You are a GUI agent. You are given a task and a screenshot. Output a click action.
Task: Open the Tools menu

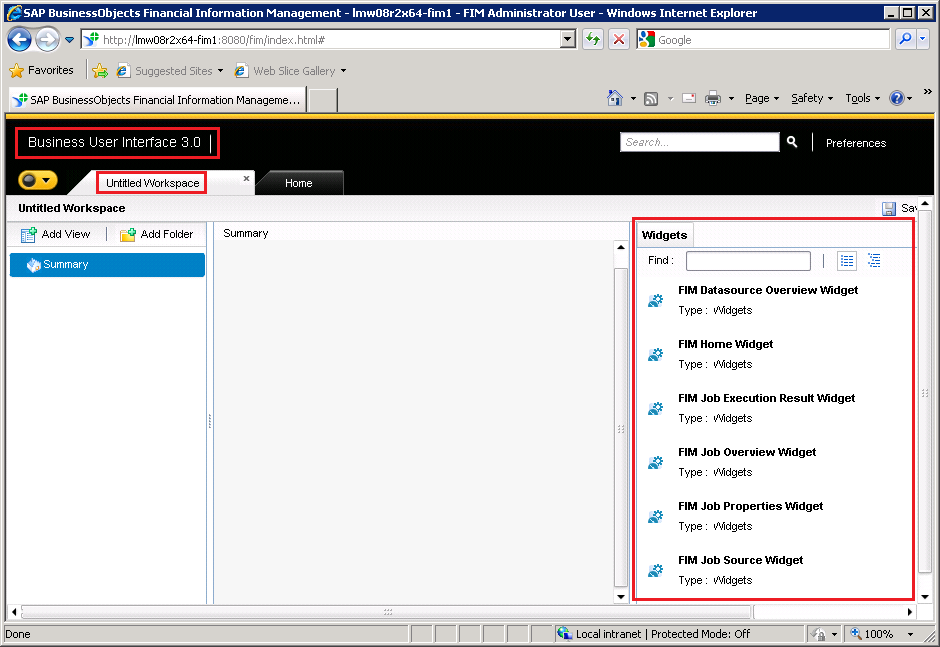pyautogui.click(x=863, y=98)
